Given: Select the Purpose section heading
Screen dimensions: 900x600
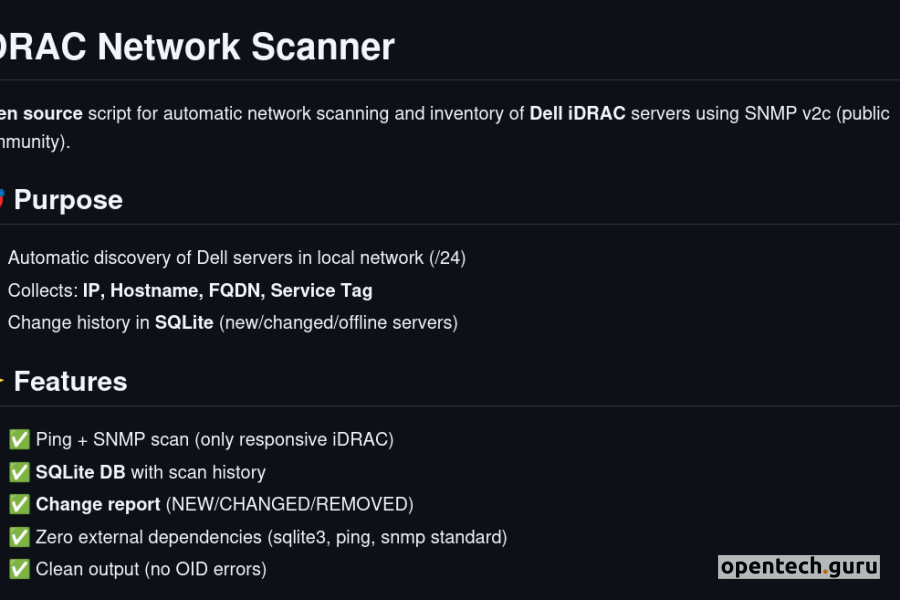Looking at the screenshot, I should coord(68,200).
